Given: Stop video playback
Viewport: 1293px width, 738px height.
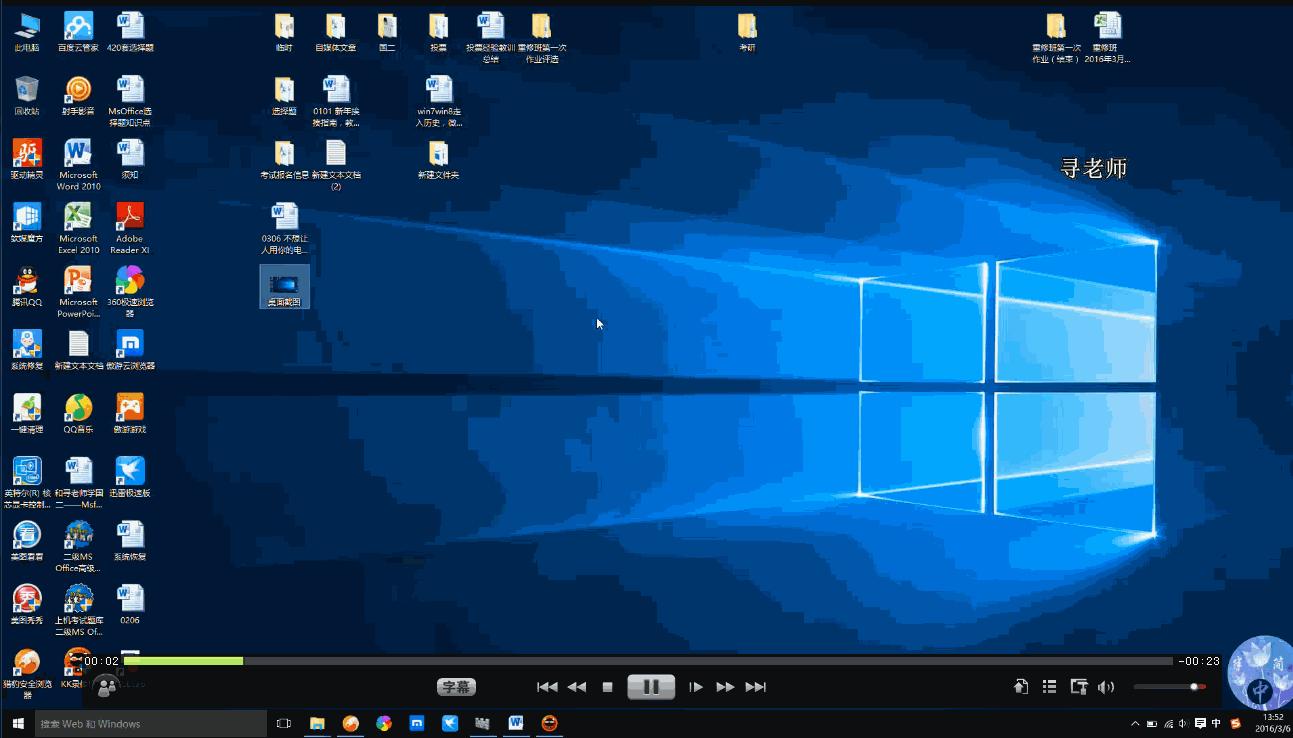Looking at the screenshot, I should [607, 687].
